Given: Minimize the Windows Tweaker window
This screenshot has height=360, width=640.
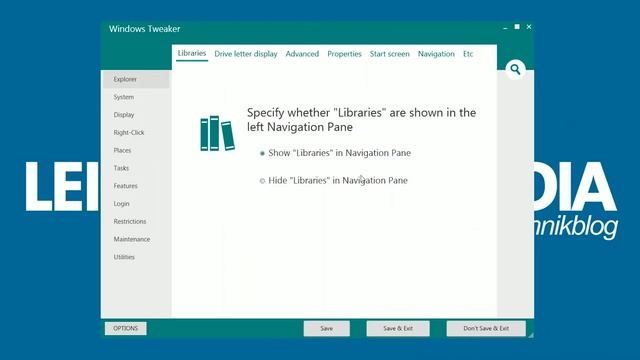Looking at the screenshot, I should [x=505, y=27].
